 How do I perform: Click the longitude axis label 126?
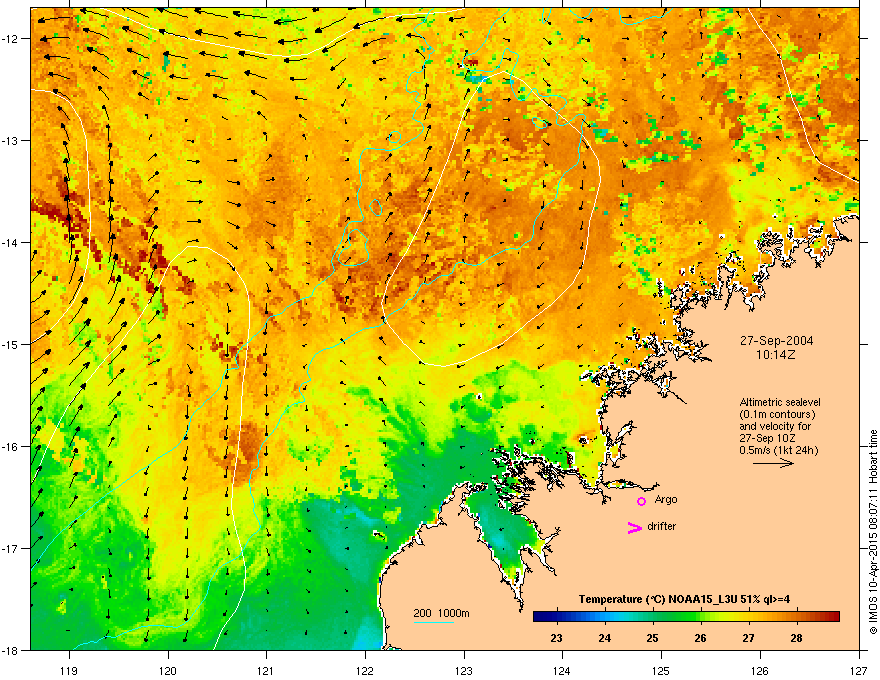(x=760, y=670)
